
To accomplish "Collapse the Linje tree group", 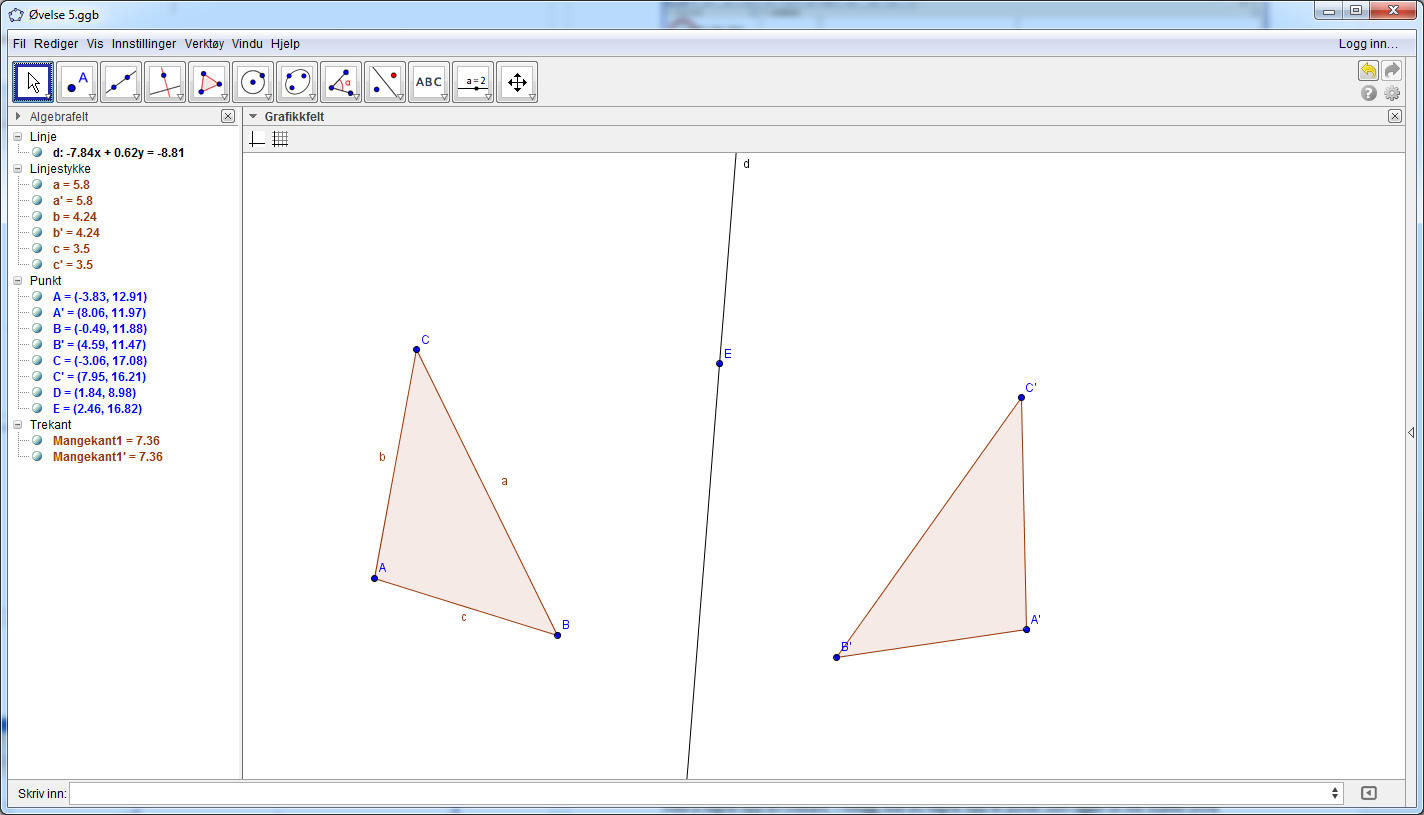I will 17,137.
